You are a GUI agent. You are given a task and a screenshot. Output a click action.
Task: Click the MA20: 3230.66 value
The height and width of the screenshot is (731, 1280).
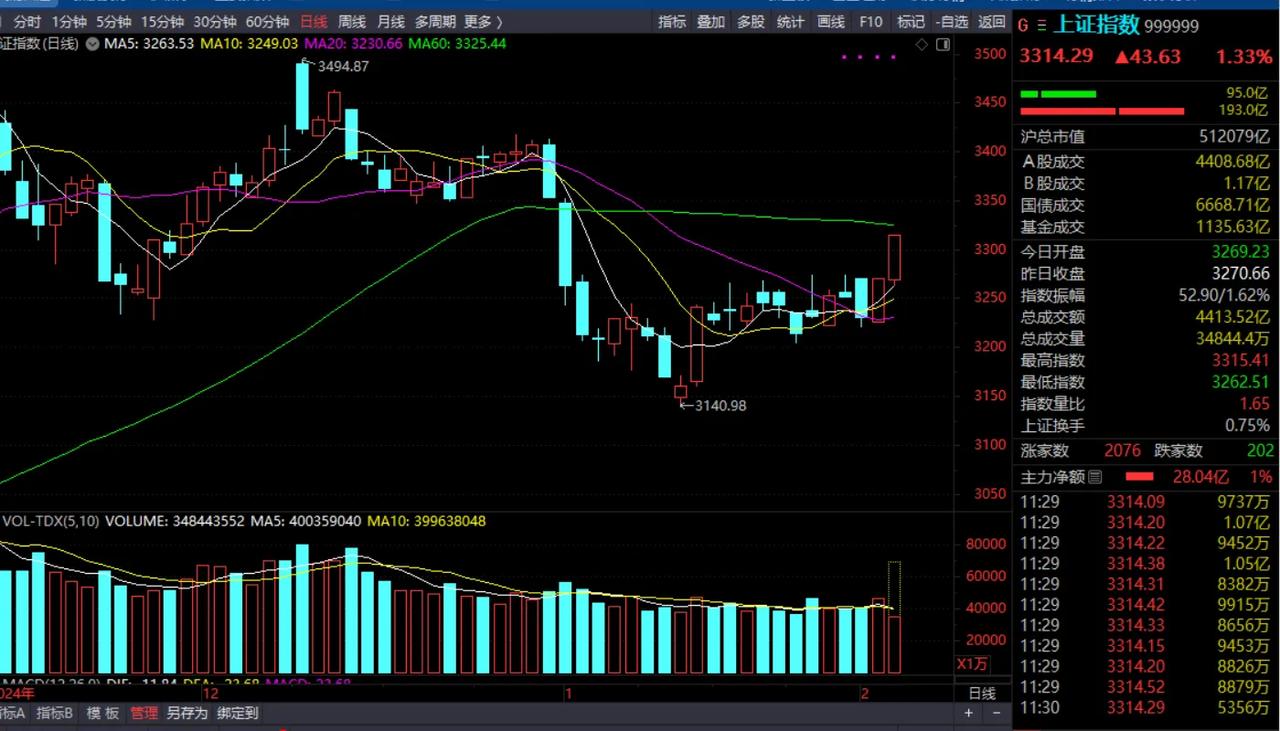354,43
